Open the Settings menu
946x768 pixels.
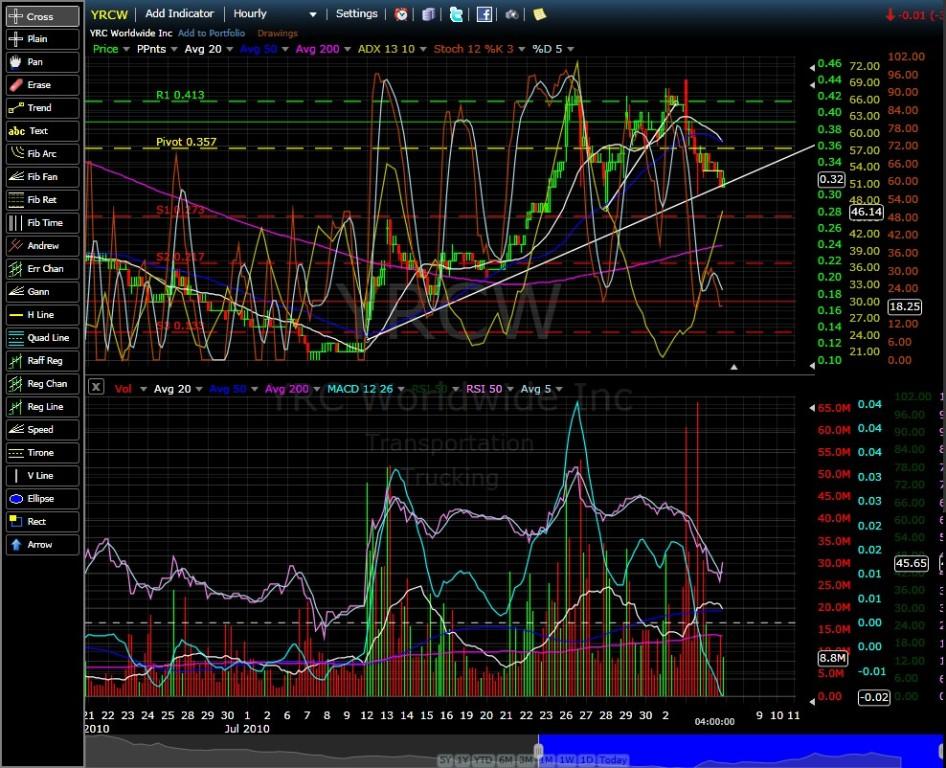[357, 14]
